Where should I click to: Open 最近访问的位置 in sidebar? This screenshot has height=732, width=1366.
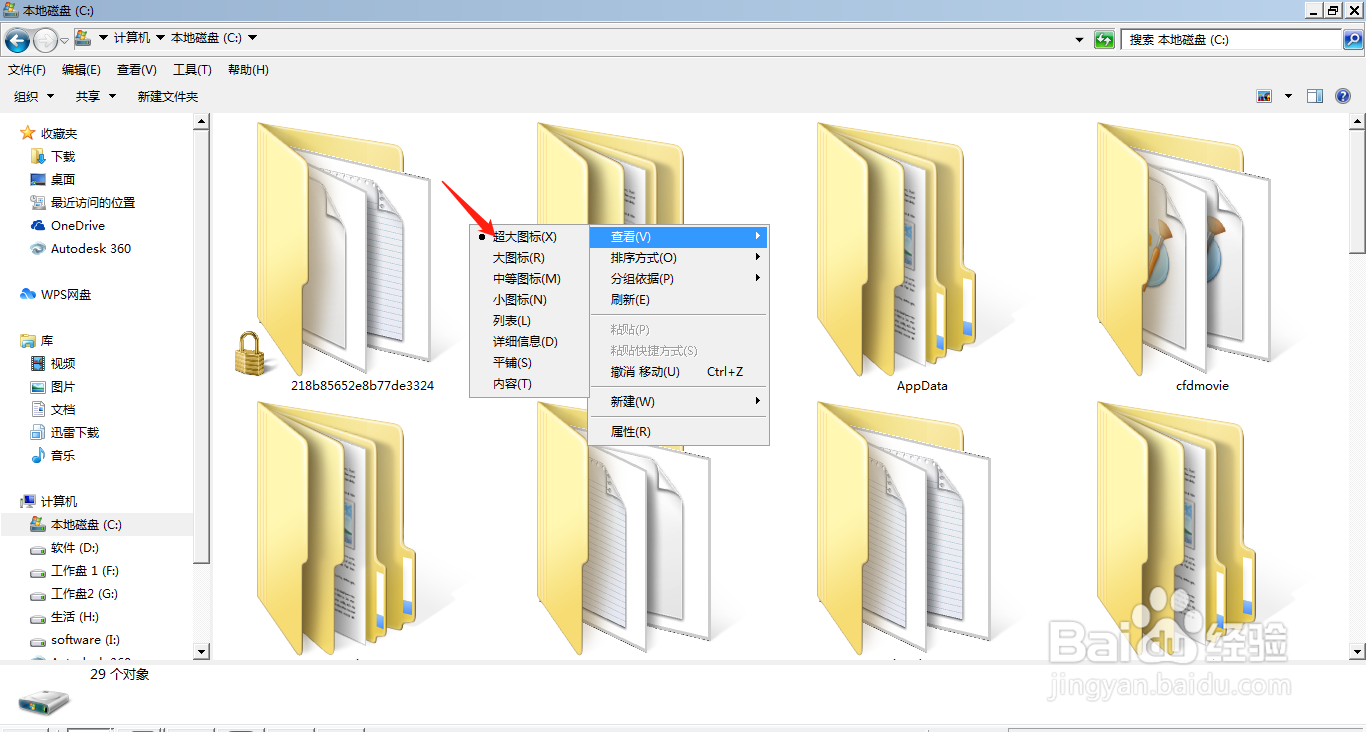83,202
